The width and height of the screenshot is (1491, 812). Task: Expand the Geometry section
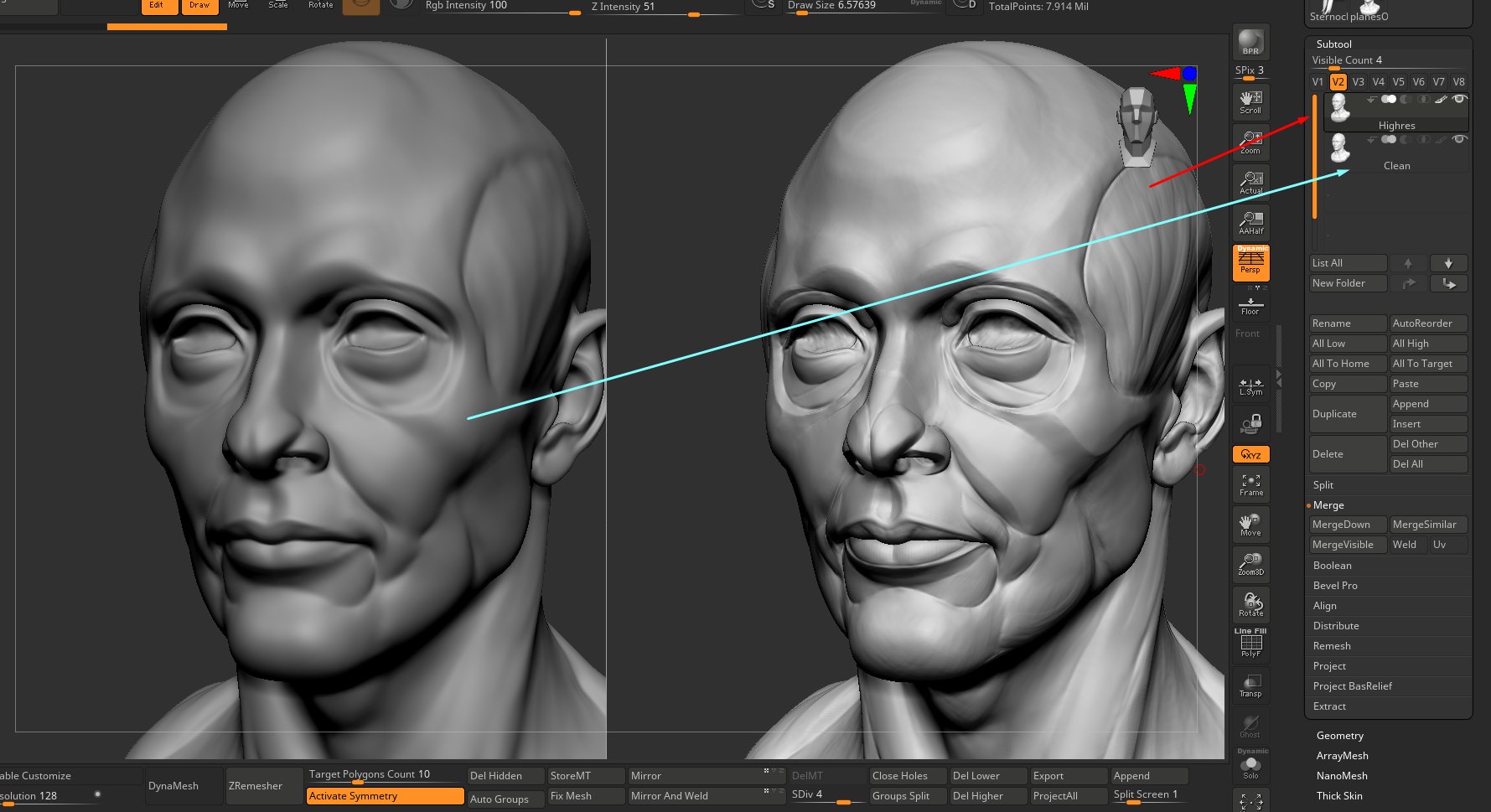pyautogui.click(x=1339, y=735)
